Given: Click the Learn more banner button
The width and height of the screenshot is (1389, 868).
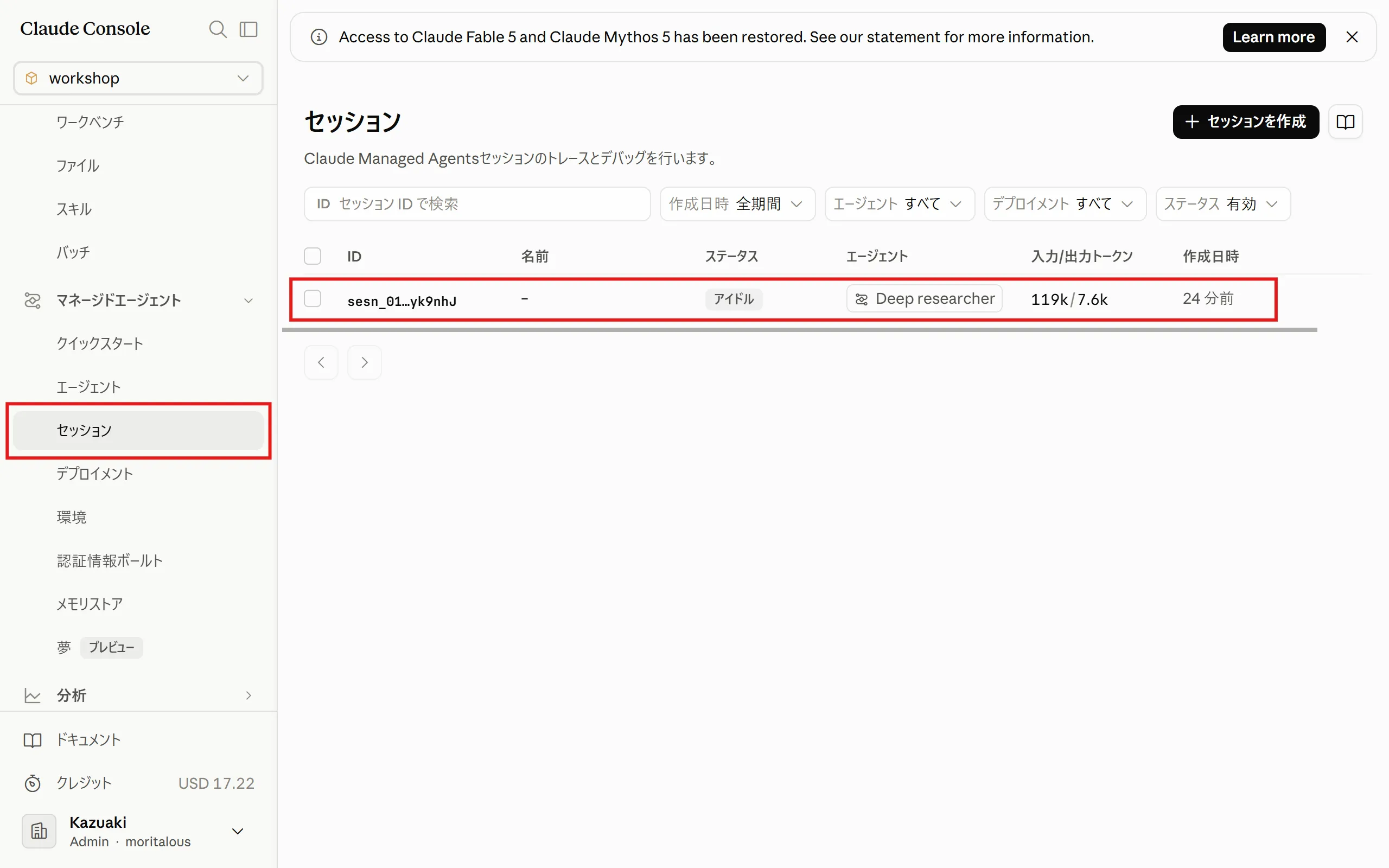Looking at the screenshot, I should [1273, 37].
